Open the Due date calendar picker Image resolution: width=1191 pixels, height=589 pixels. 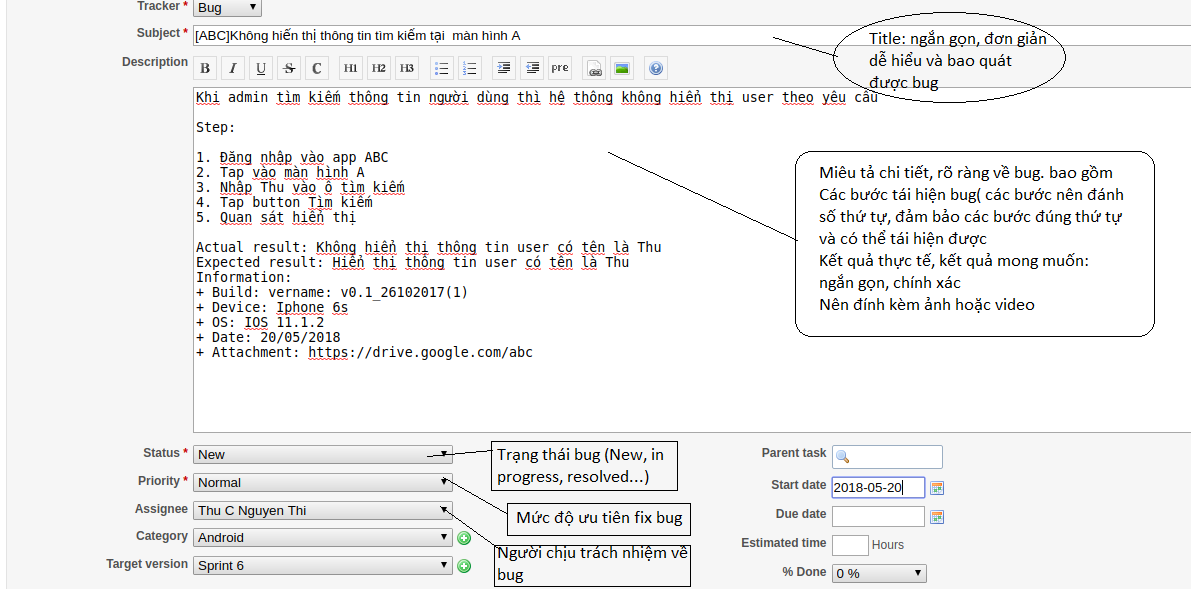click(x=937, y=517)
